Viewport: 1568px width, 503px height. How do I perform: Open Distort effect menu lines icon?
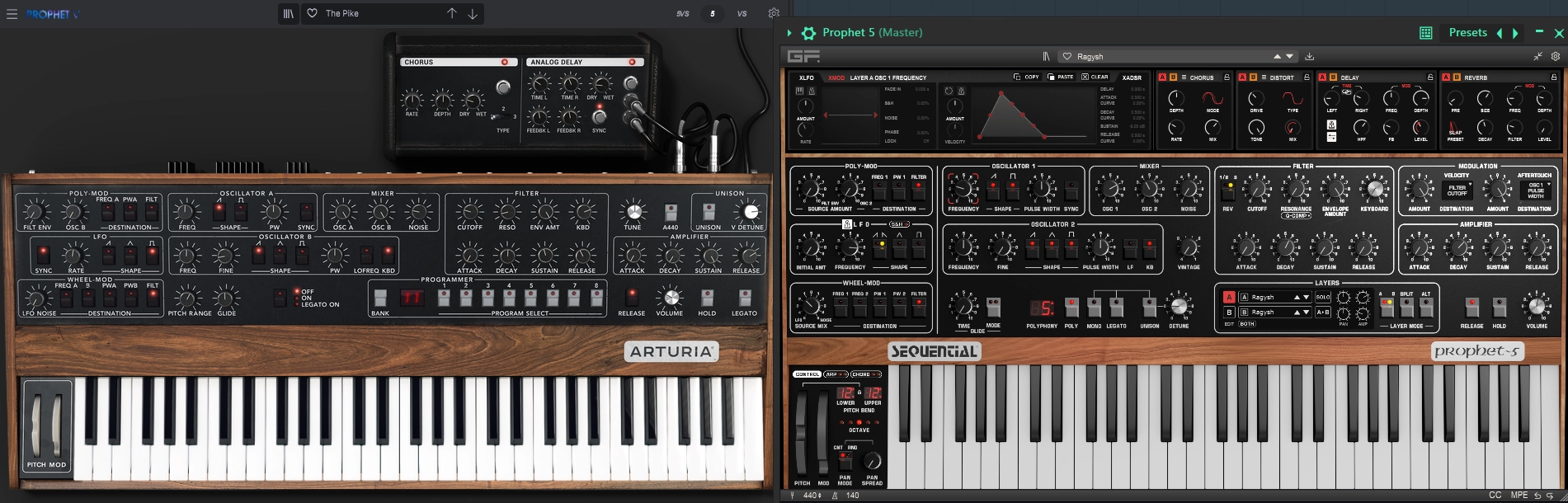tap(1264, 78)
